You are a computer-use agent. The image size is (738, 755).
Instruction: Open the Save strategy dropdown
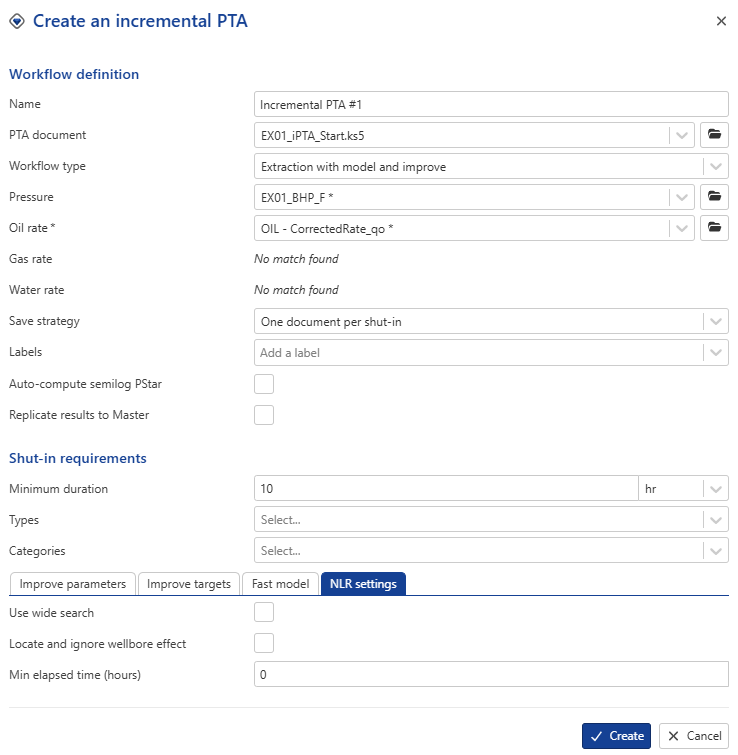tap(715, 321)
